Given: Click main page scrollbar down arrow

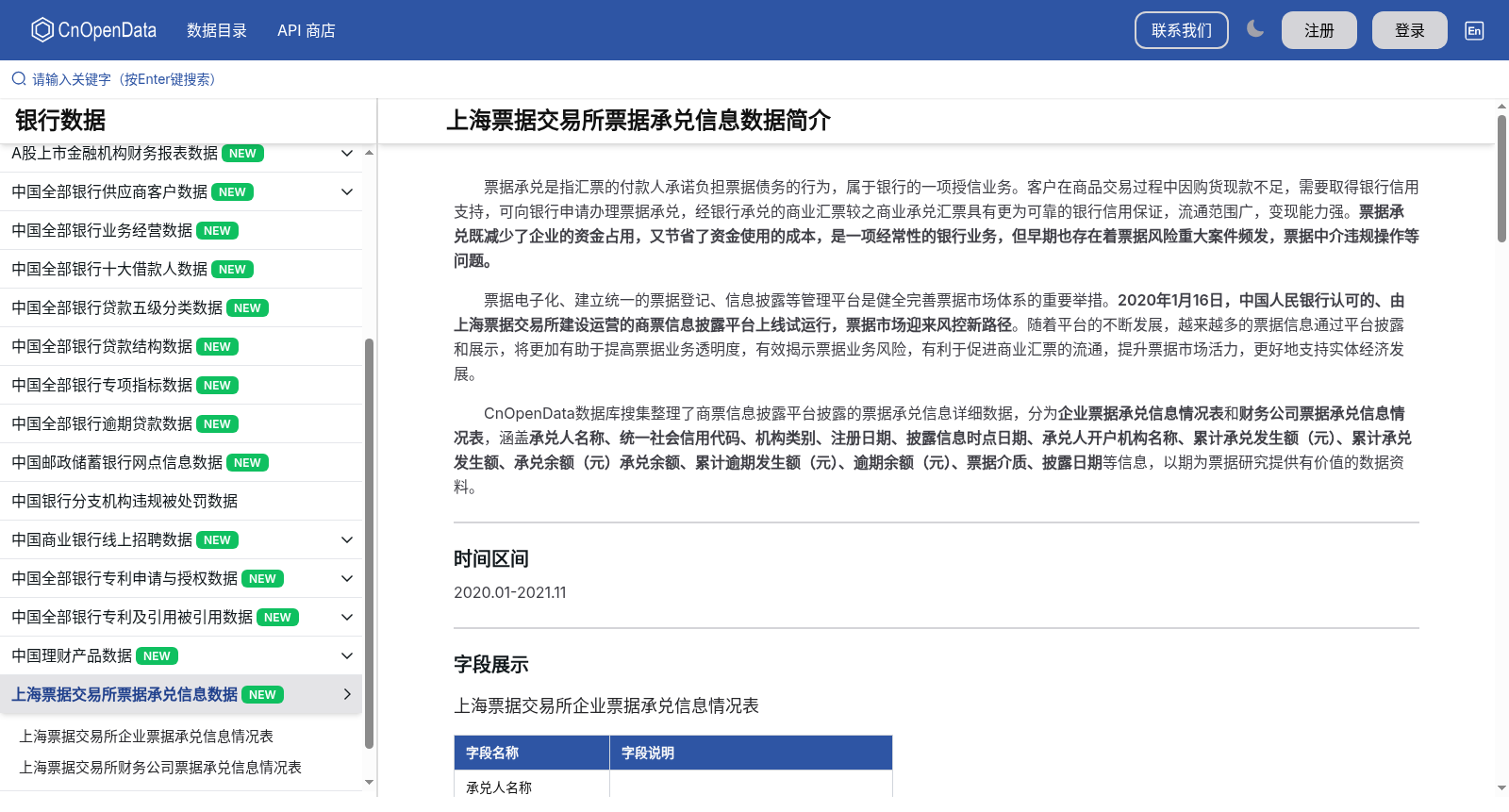Looking at the screenshot, I should tap(1501, 788).
